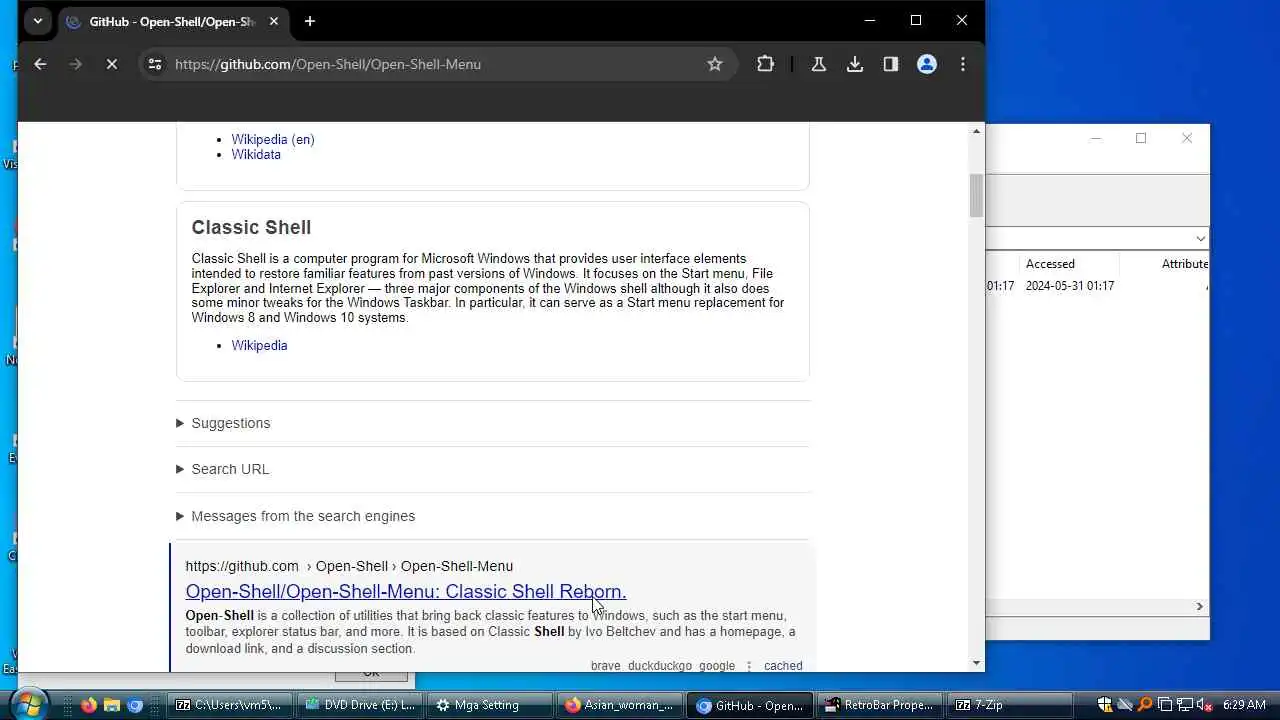The height and width of the screenshot is (720, 1280).
Task: Stop loading the current page
Action: (112, 64)
